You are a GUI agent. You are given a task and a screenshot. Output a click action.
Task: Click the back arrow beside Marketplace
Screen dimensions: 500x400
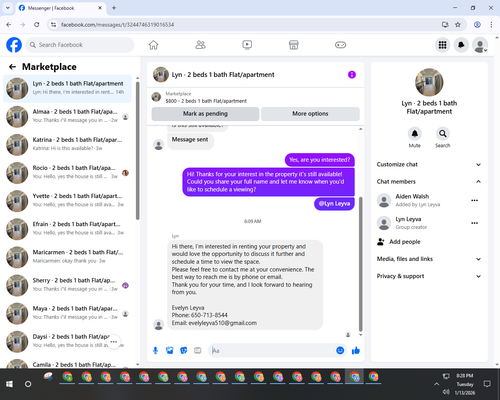(12, 67)
